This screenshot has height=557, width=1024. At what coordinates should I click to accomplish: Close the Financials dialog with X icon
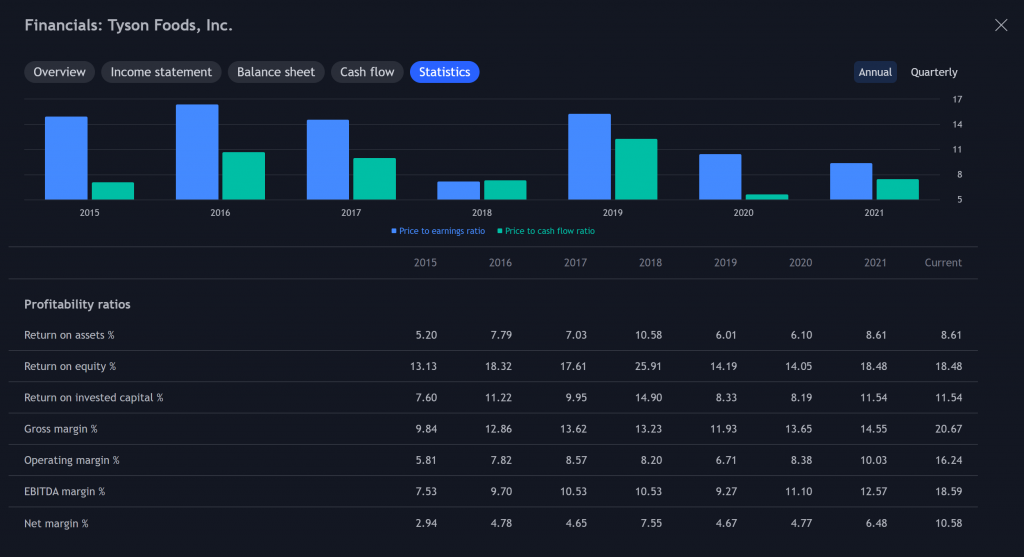point(1000,25)
